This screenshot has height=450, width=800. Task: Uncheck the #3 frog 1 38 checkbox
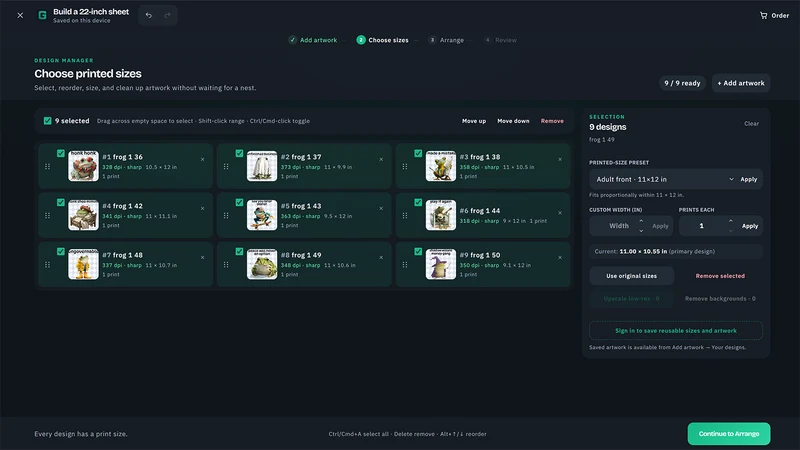pos(418,153)
